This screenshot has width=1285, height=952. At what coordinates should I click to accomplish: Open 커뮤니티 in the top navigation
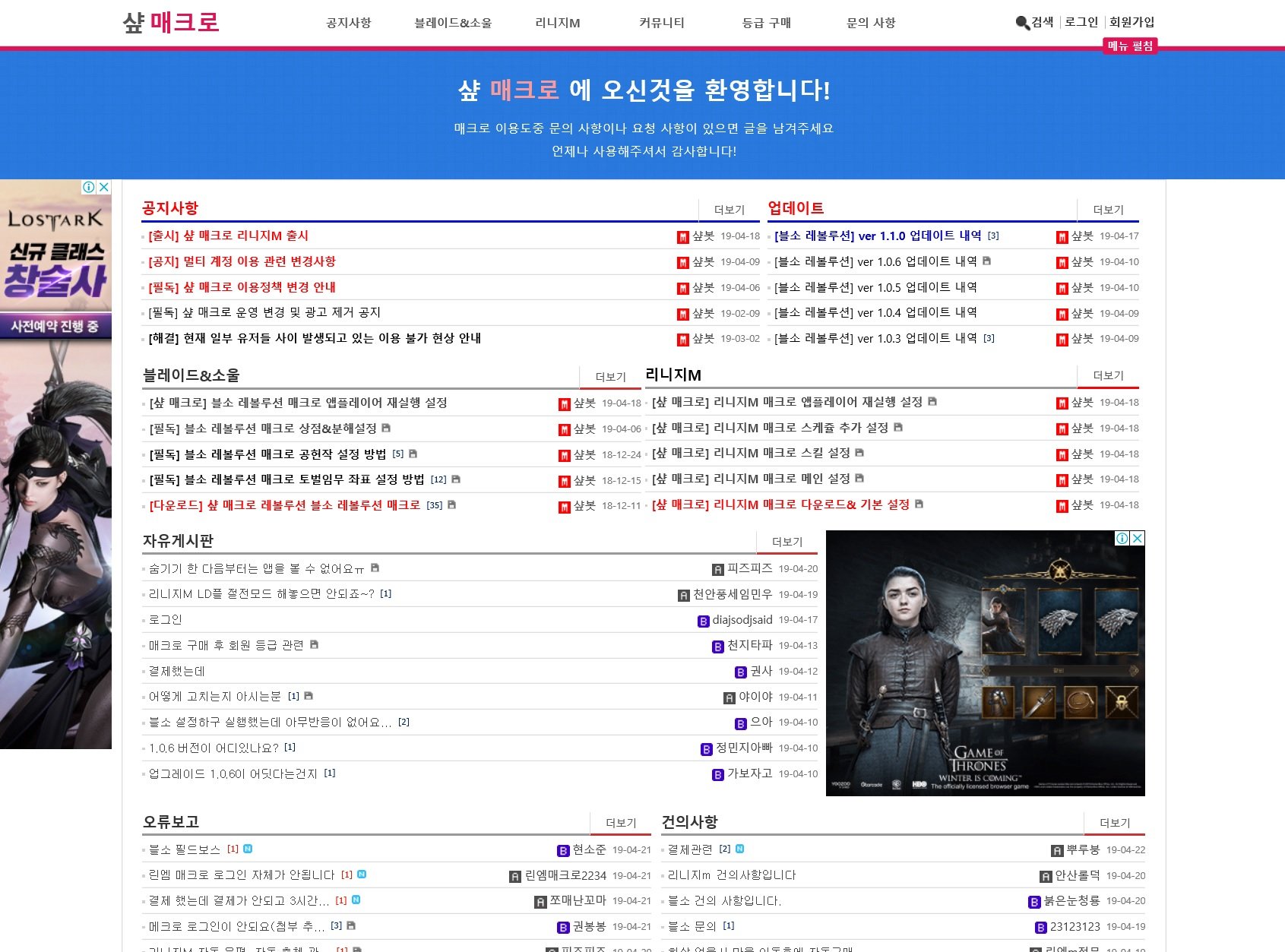pos(662,23)
